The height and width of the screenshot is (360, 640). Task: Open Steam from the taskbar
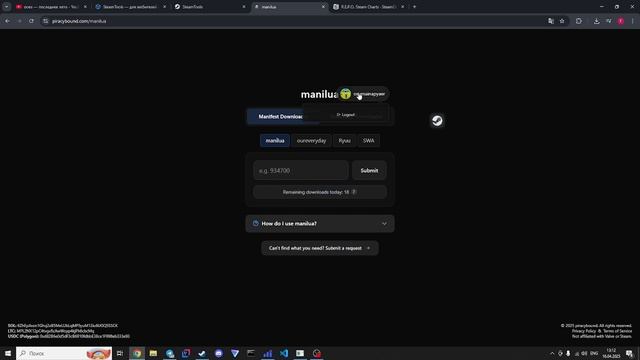tap(202, 353)
